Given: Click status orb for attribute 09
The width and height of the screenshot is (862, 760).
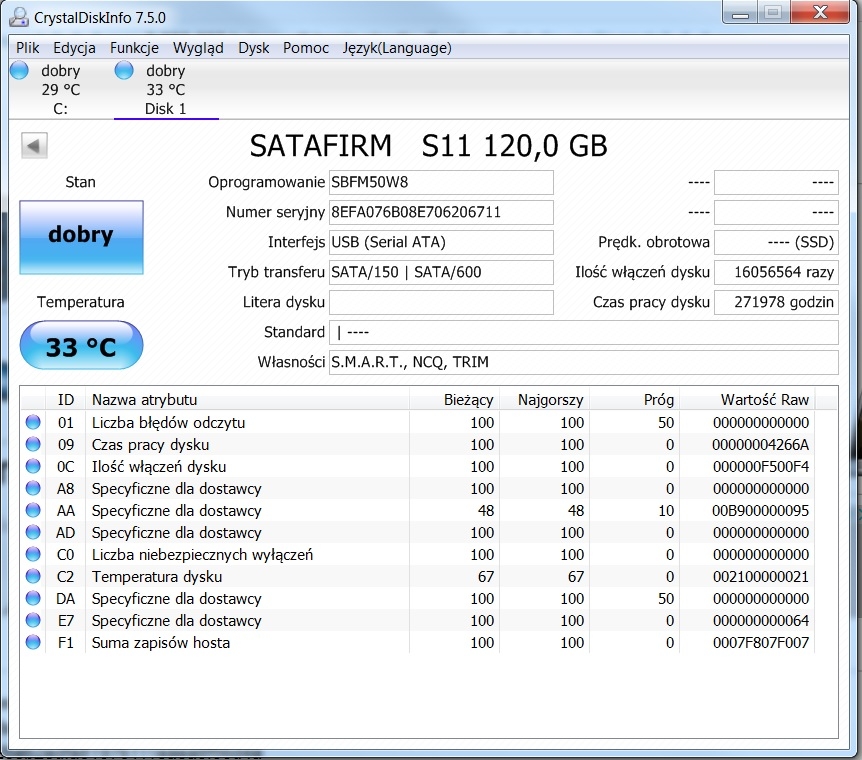Looking at the screenshot, I should click(33, 444).
